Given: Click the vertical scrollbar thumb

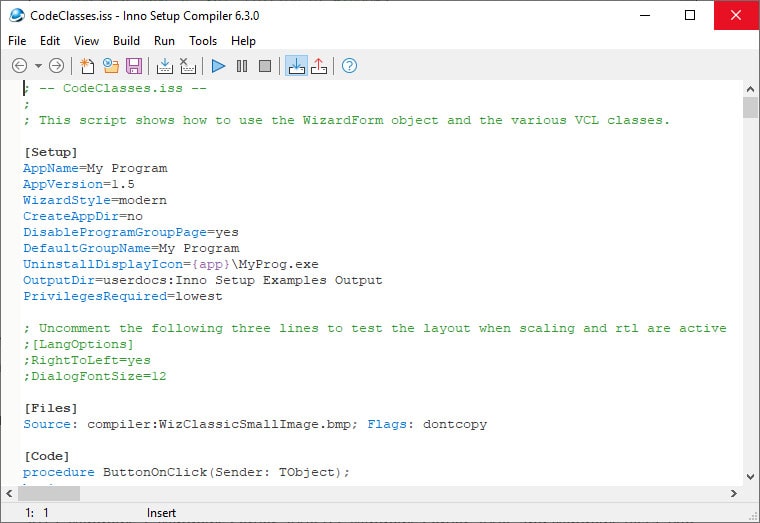Looking at the screenshot, I should pos(750,107).
